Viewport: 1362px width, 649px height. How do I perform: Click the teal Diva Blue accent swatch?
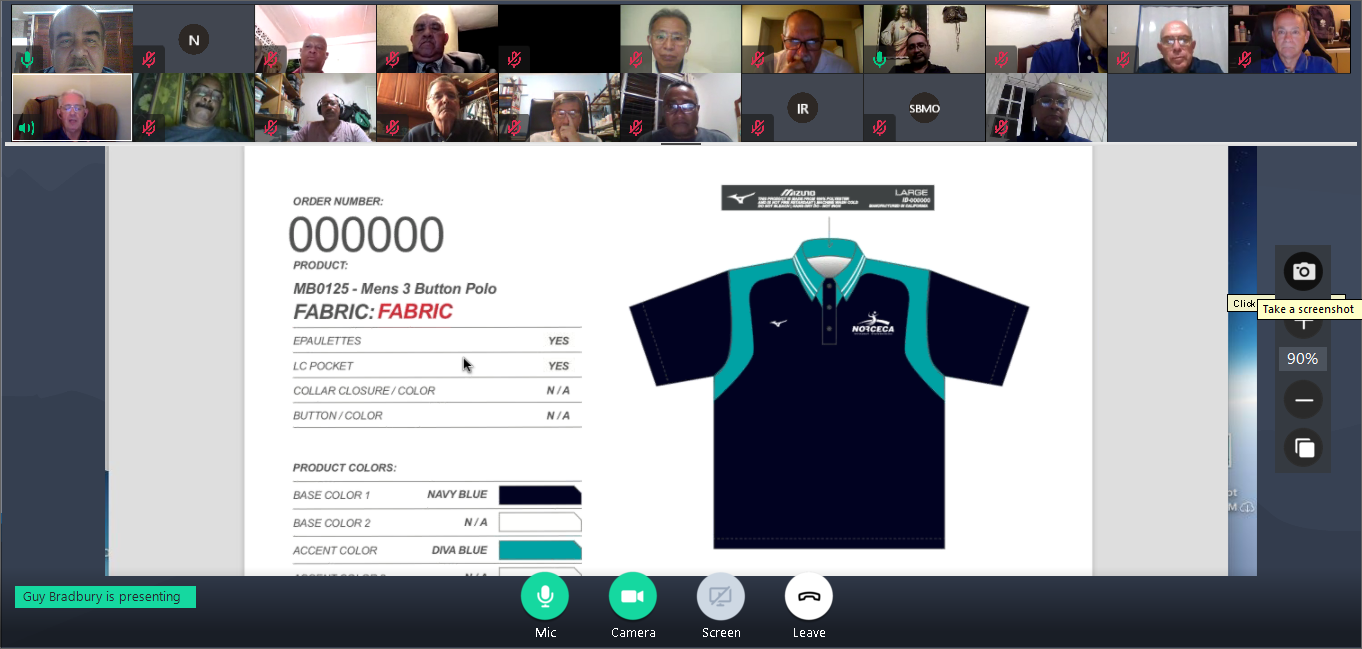[x=540, y=550]
